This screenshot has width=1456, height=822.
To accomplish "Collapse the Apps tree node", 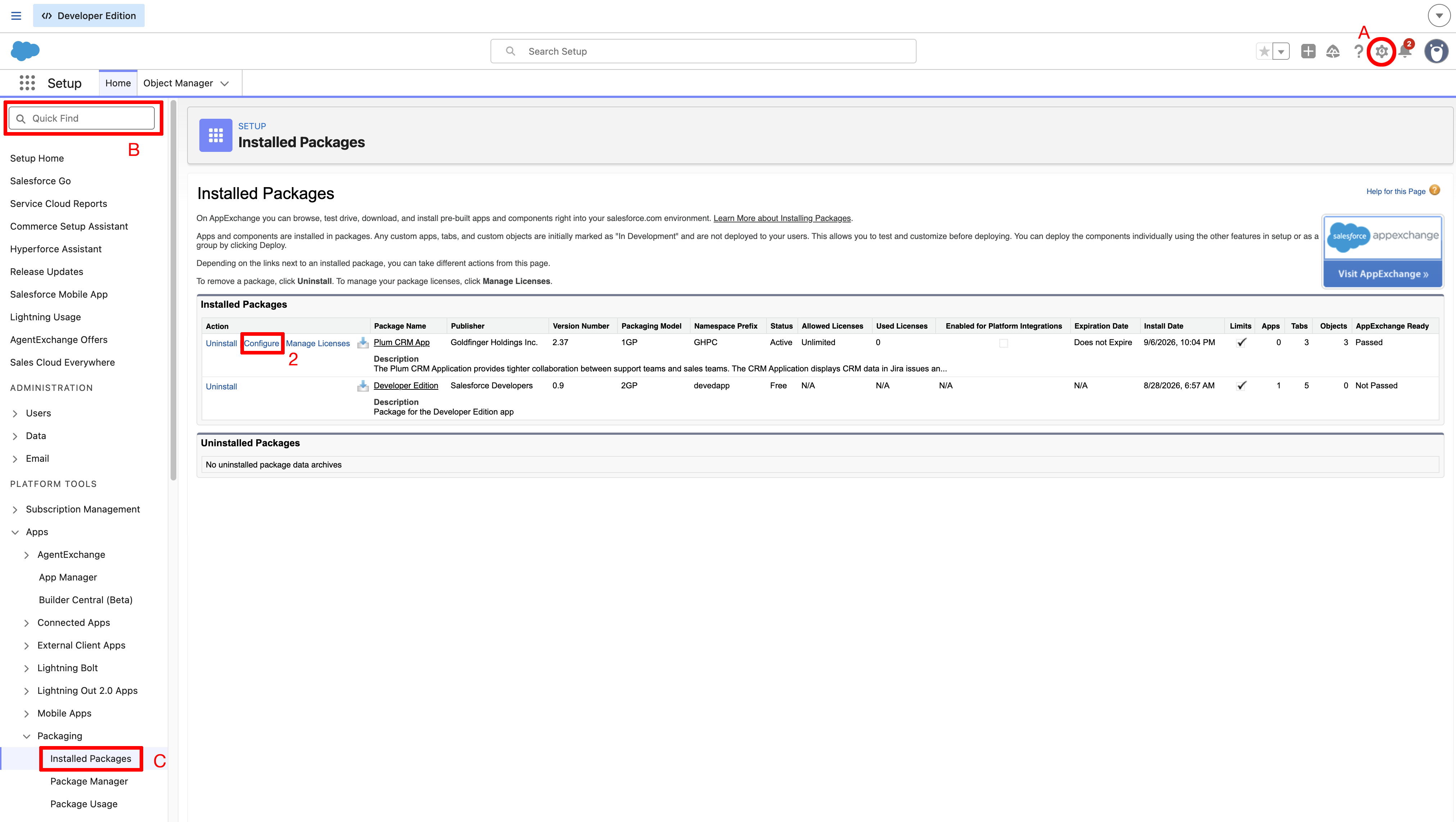I will (x=15, y=533).
